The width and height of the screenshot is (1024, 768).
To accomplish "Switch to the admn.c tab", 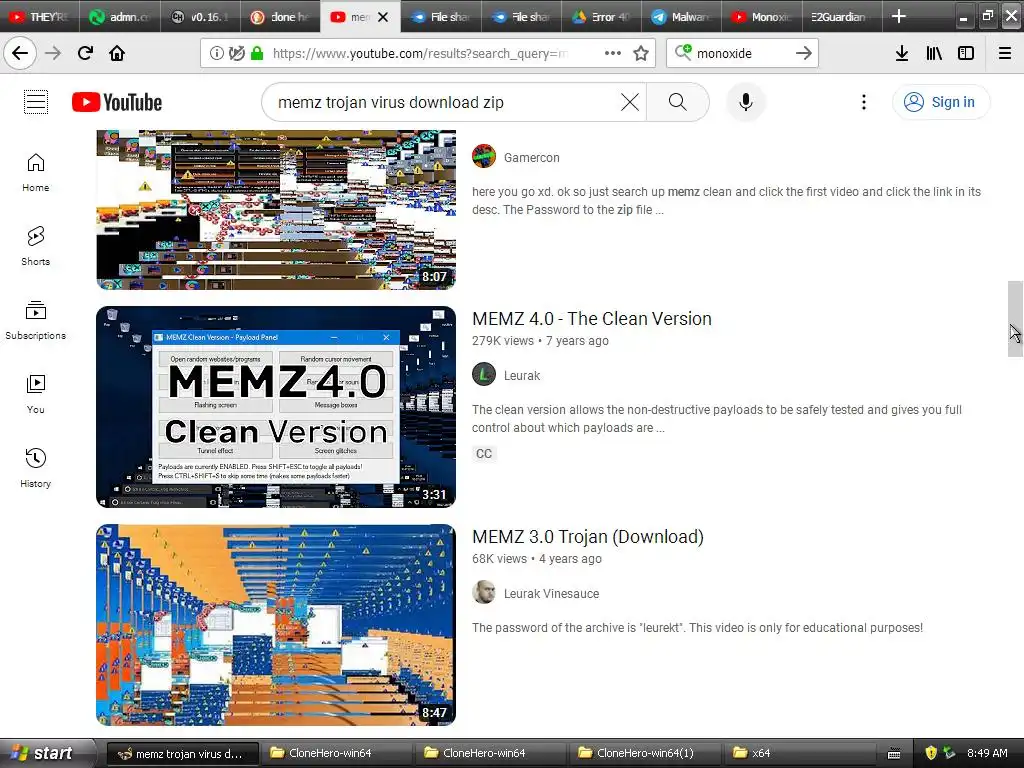I will [x=120, y=17].
